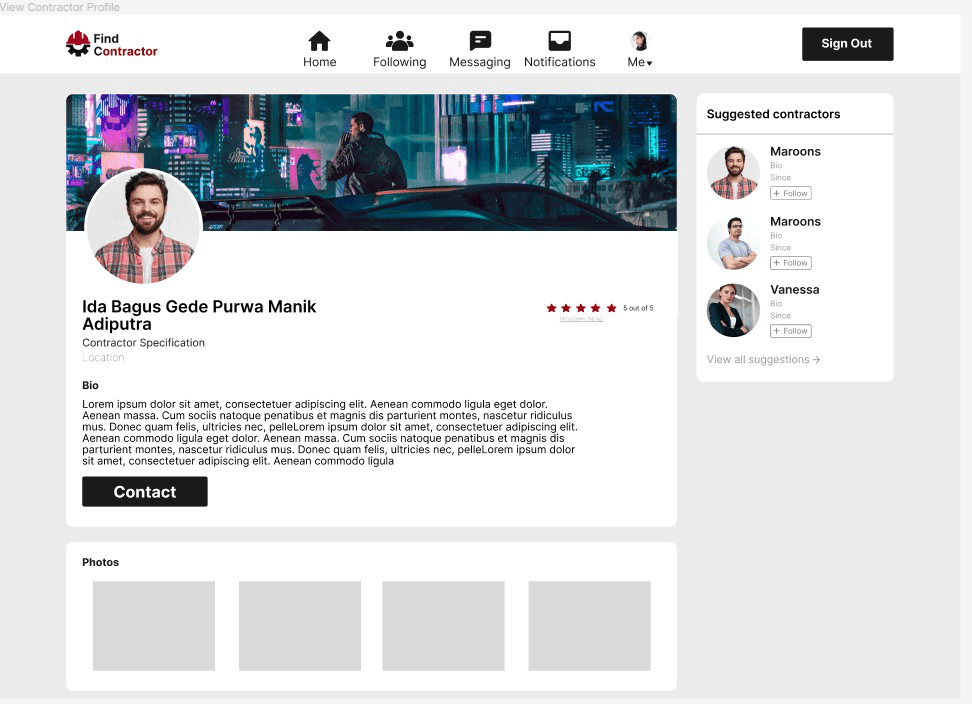
Task: Click the Find Contractor logo
Action: click(112, 44)
